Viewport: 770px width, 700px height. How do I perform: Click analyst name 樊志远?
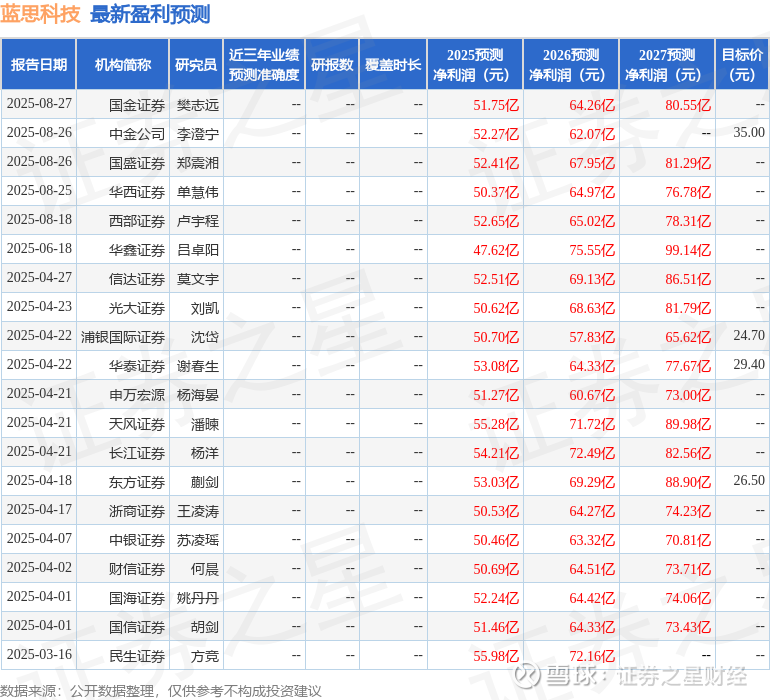click(198, 105)
